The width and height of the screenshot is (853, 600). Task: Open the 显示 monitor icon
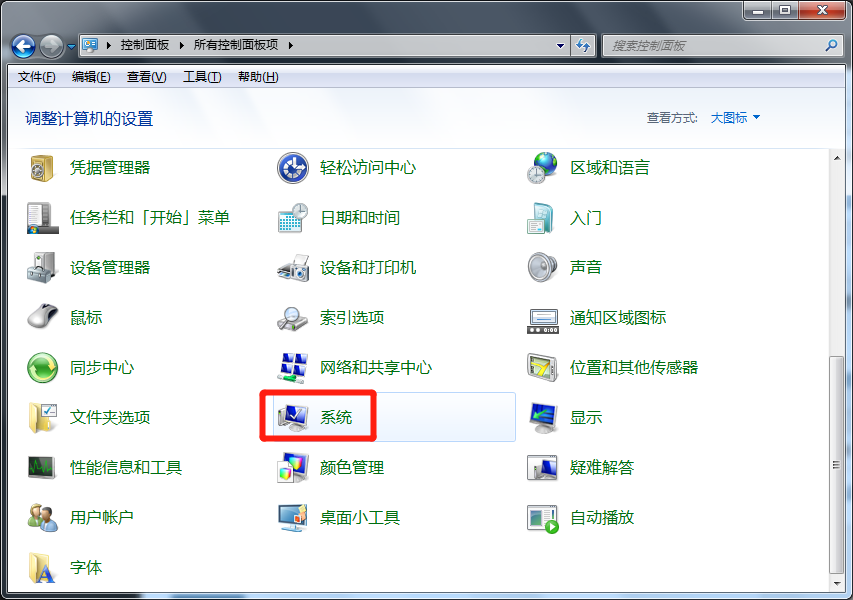(542, 418)
